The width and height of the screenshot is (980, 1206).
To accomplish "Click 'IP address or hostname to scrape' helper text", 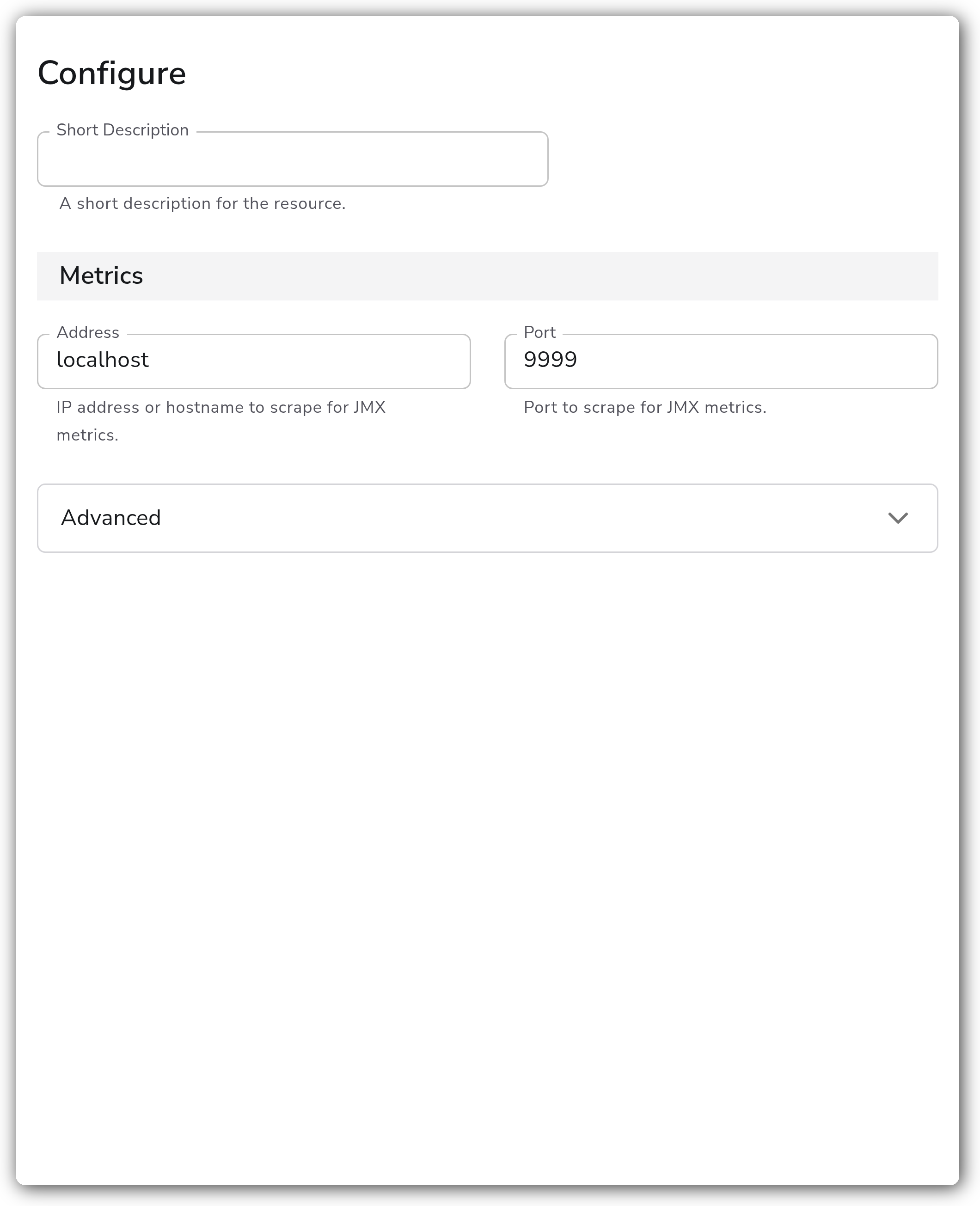I will click(220, 421).
